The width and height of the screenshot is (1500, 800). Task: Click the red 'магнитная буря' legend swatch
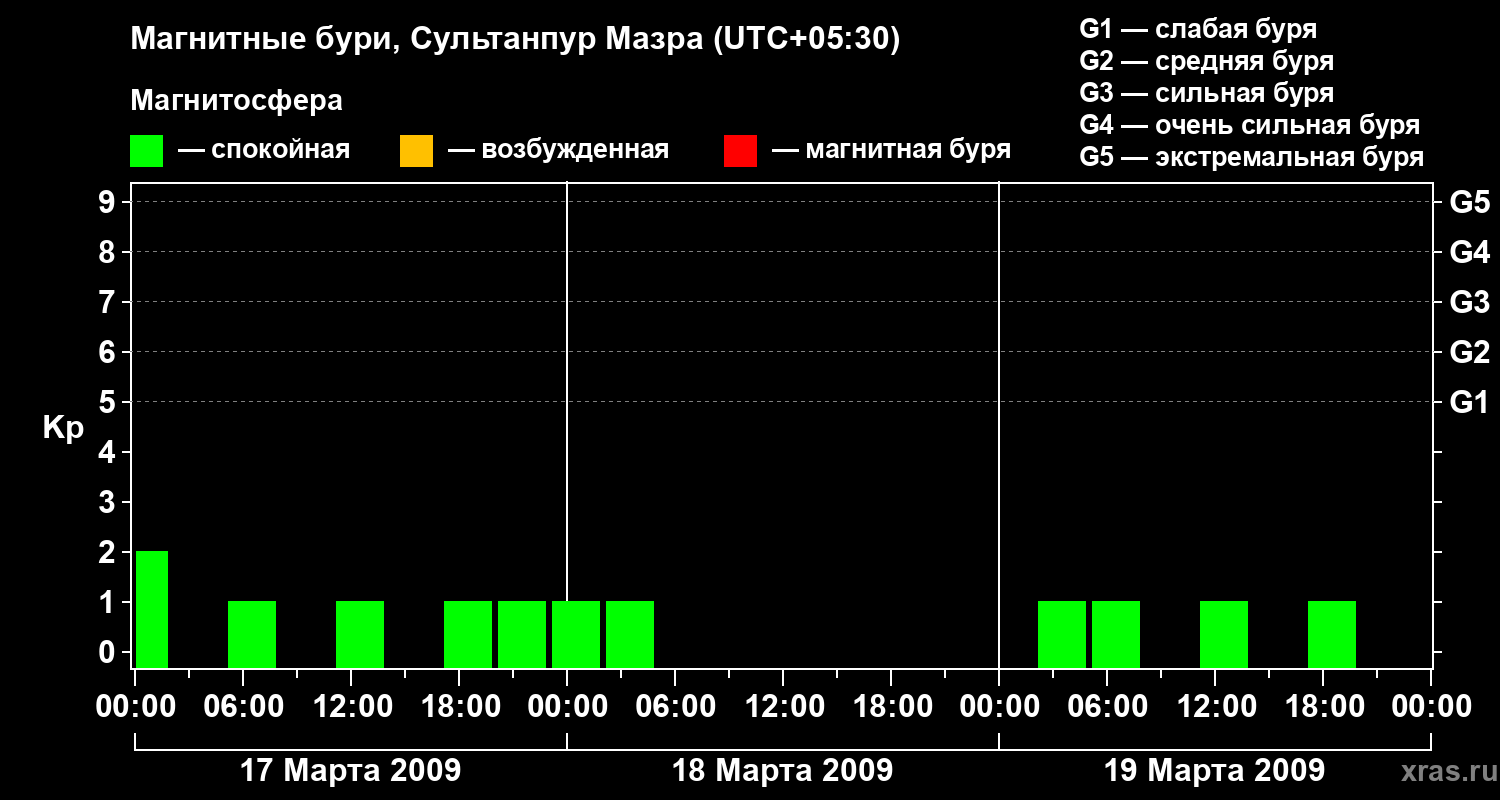point(740,151)
